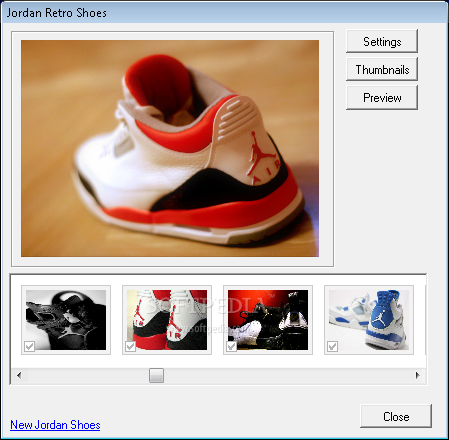The image size is (449, 440).
Task: Click the large red-white shoe preview image
Action: click(x=170, y=148)
